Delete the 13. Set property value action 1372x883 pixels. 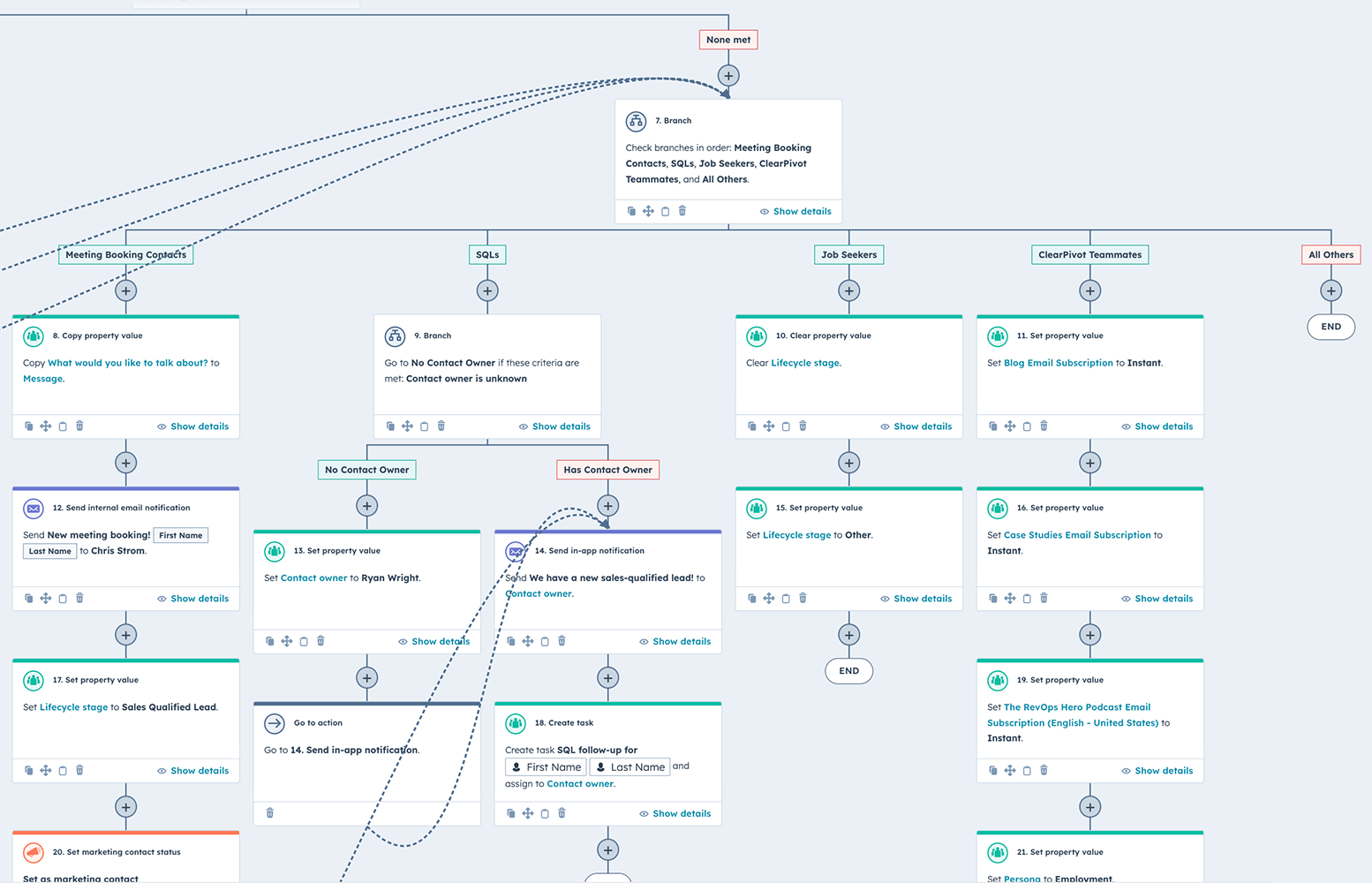point(320,641)
